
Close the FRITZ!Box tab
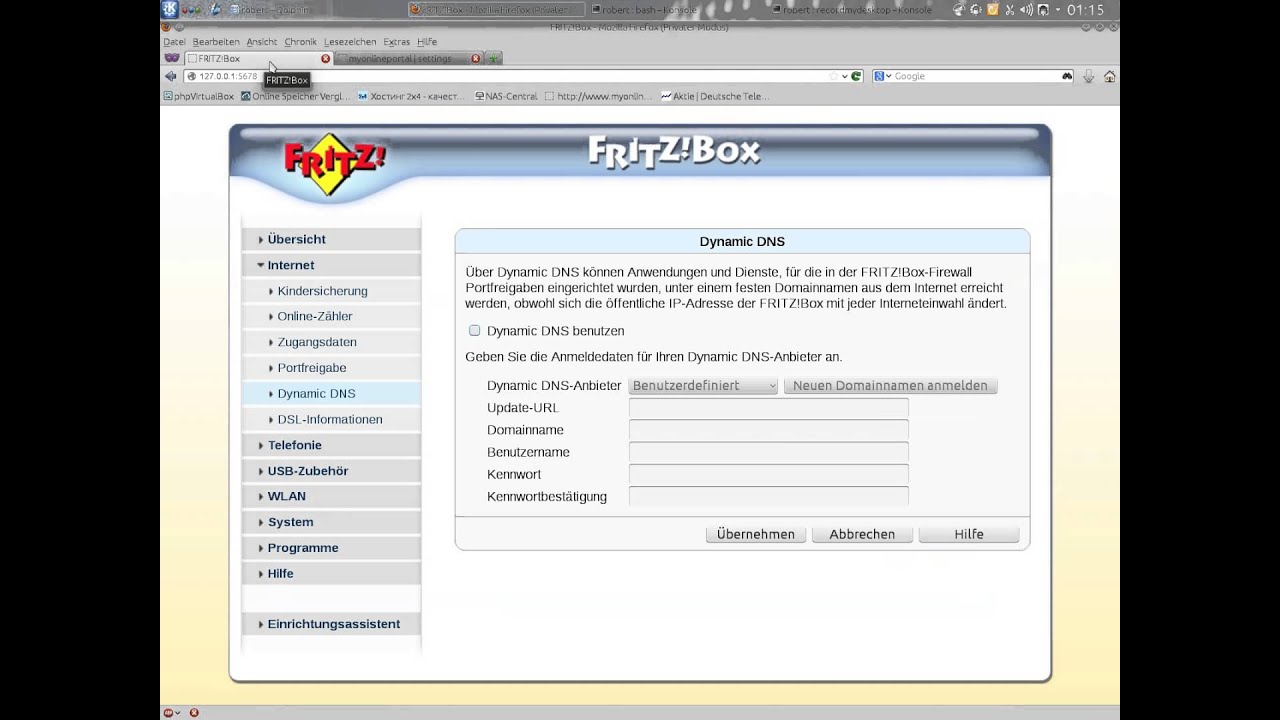[325, 59]
